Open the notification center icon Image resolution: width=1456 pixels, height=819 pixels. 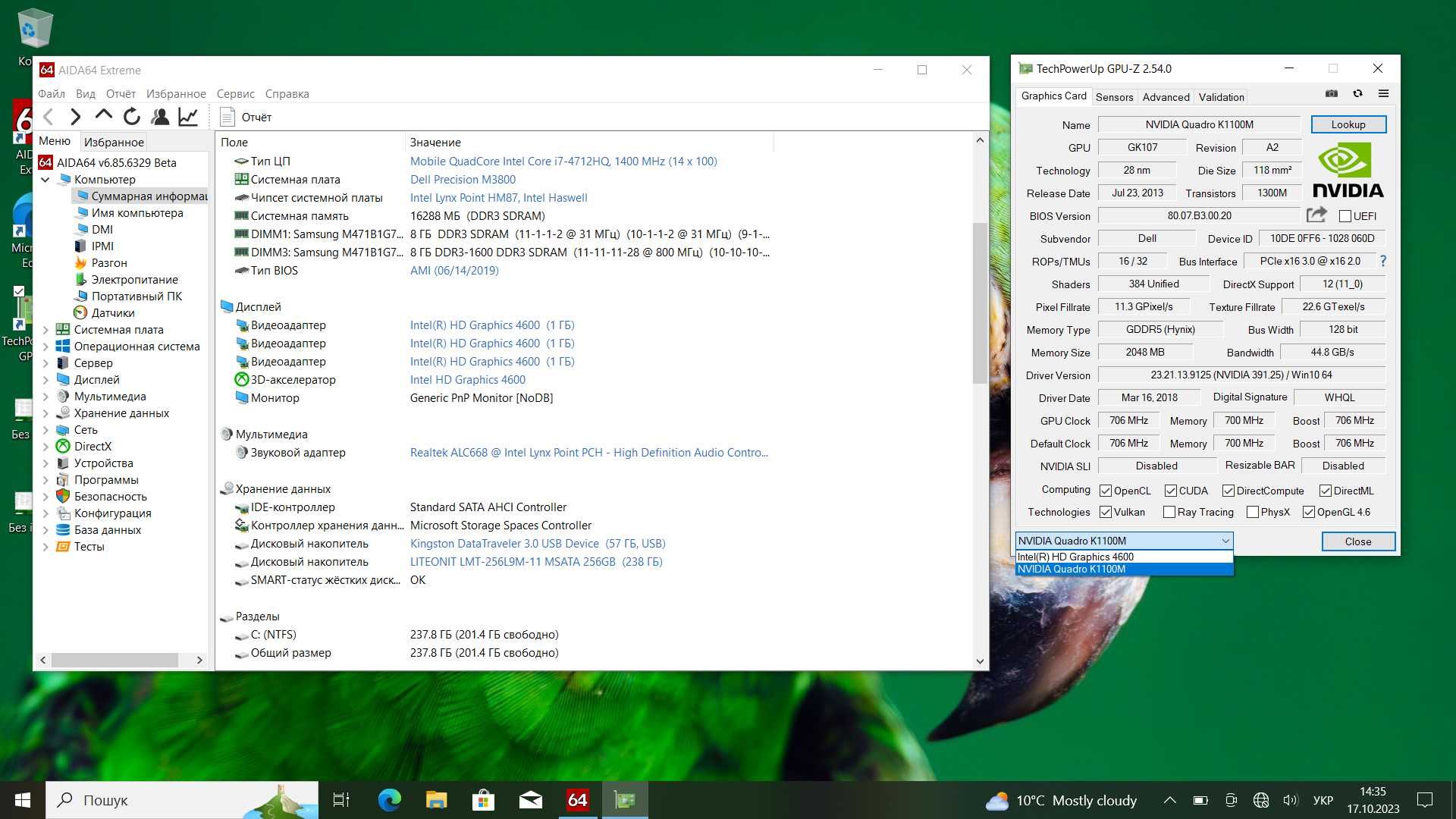pos(1425,800)
